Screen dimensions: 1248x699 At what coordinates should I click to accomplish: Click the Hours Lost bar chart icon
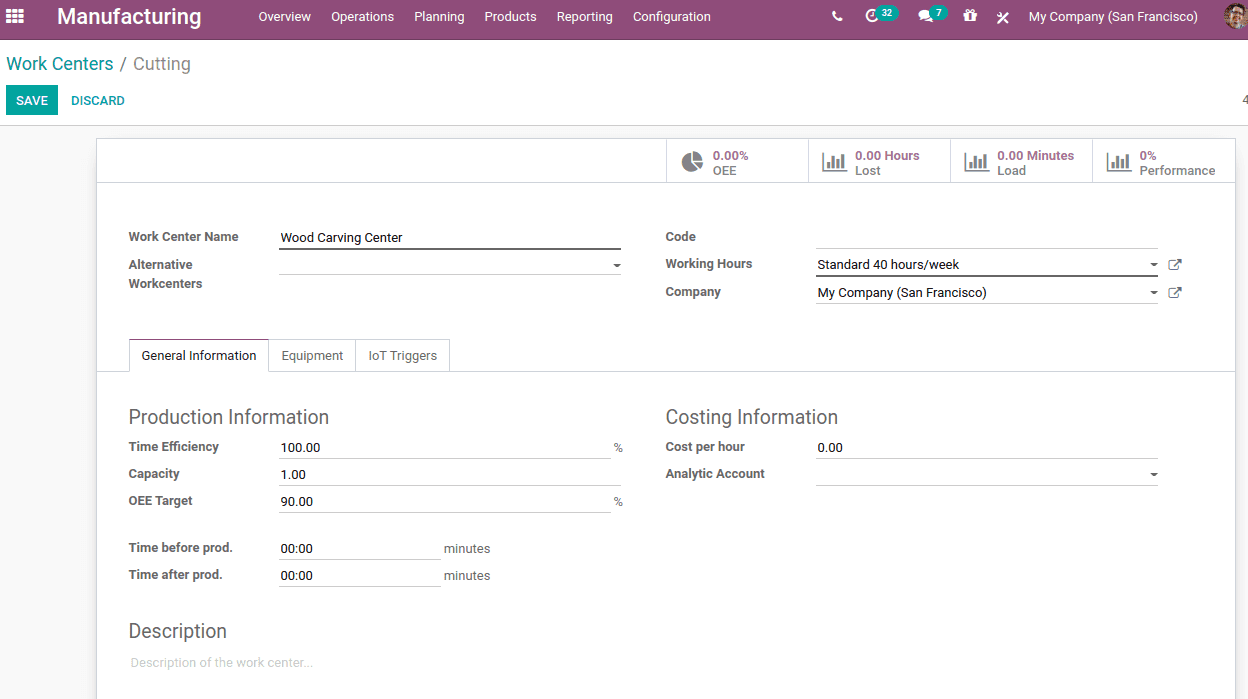834,162
